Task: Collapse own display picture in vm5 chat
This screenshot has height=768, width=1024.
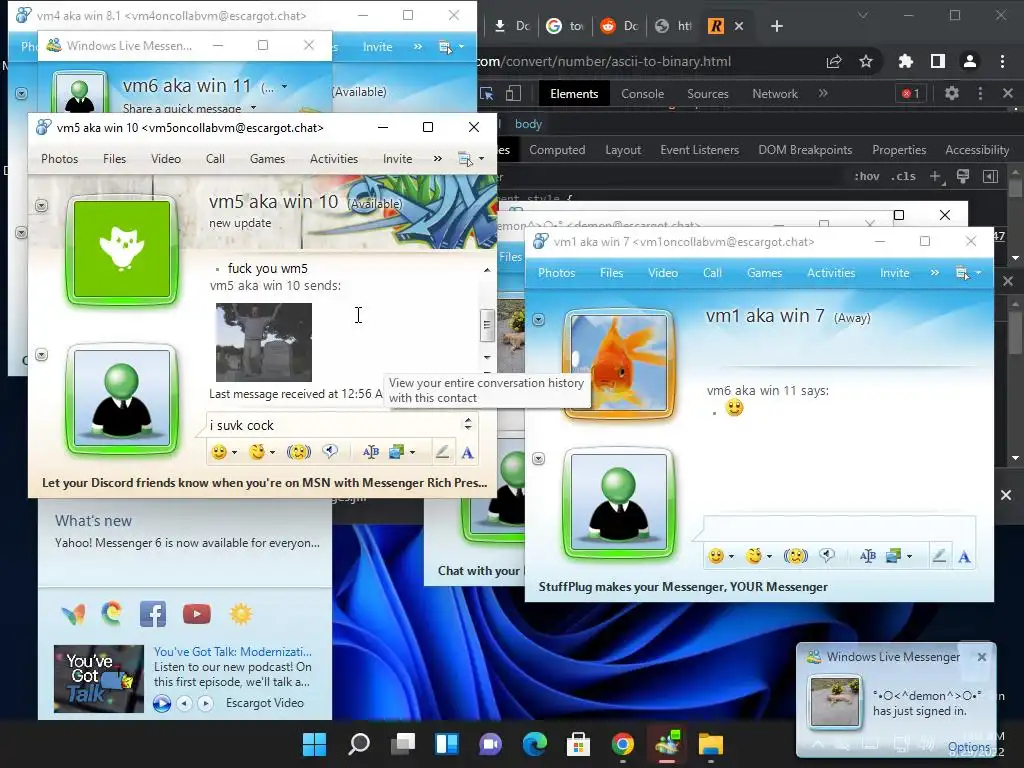Action: (x=41, y=355)
